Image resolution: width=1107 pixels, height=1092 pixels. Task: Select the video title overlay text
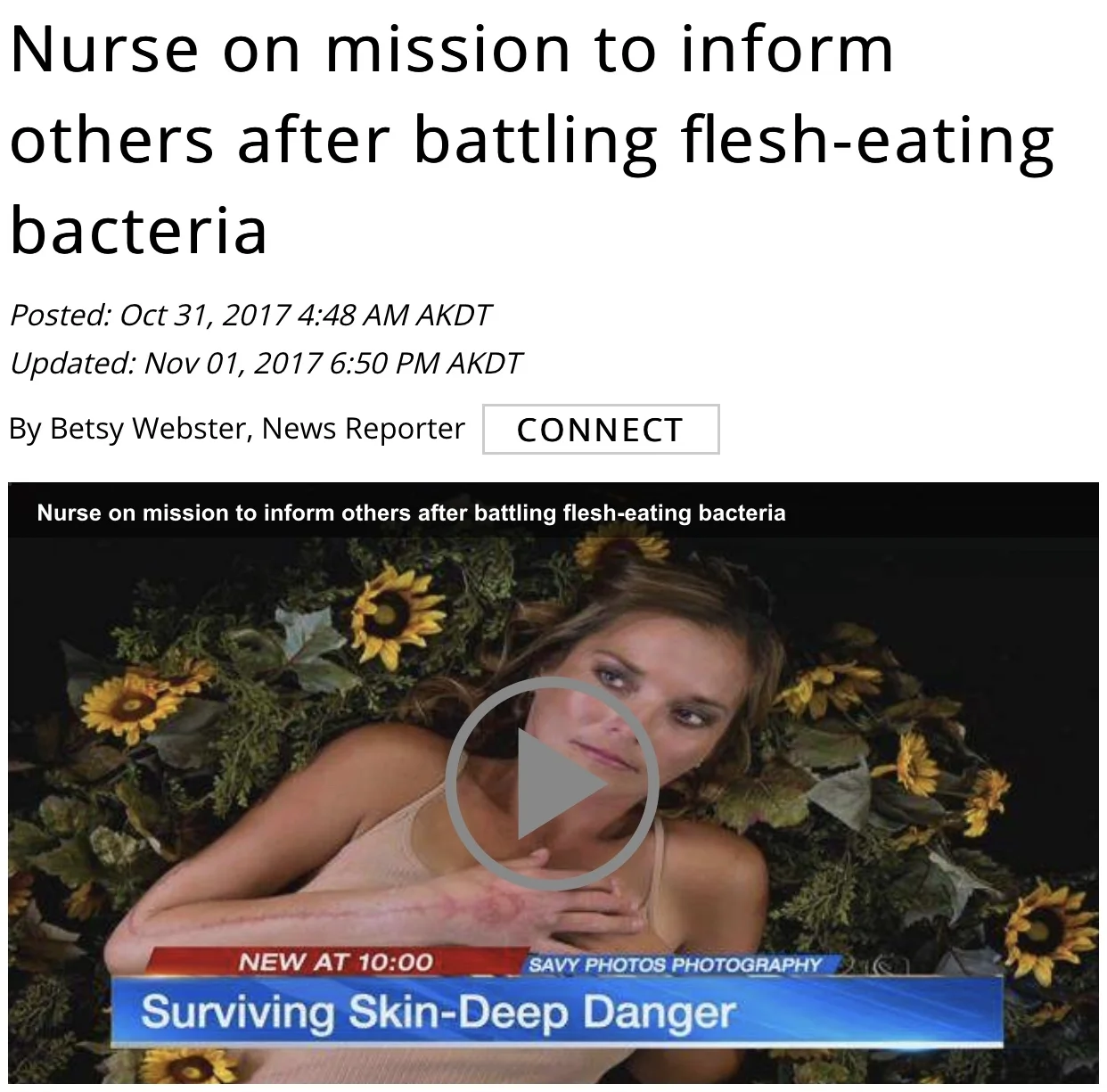click(x=411, y=513)
